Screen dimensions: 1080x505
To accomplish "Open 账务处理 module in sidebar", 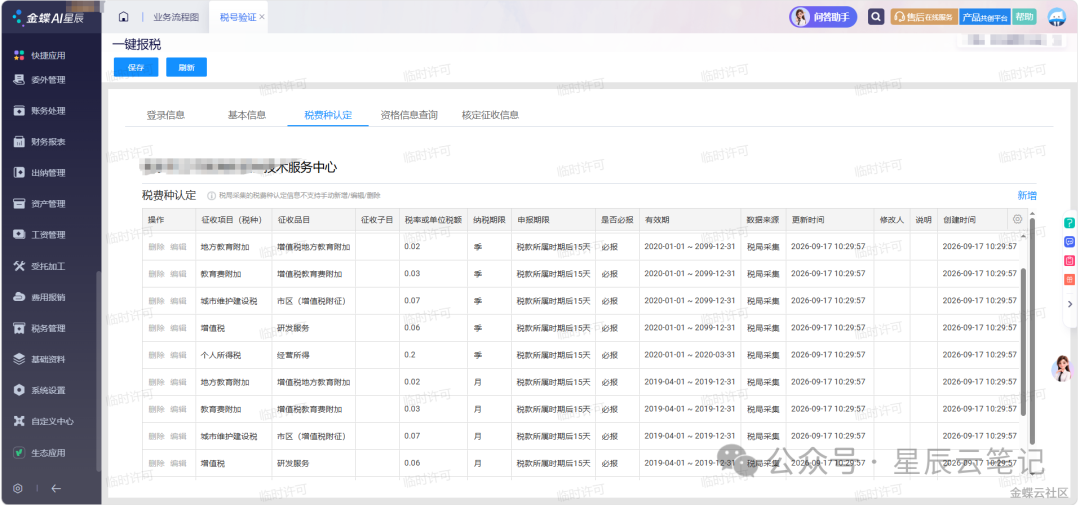I will 40,111.
